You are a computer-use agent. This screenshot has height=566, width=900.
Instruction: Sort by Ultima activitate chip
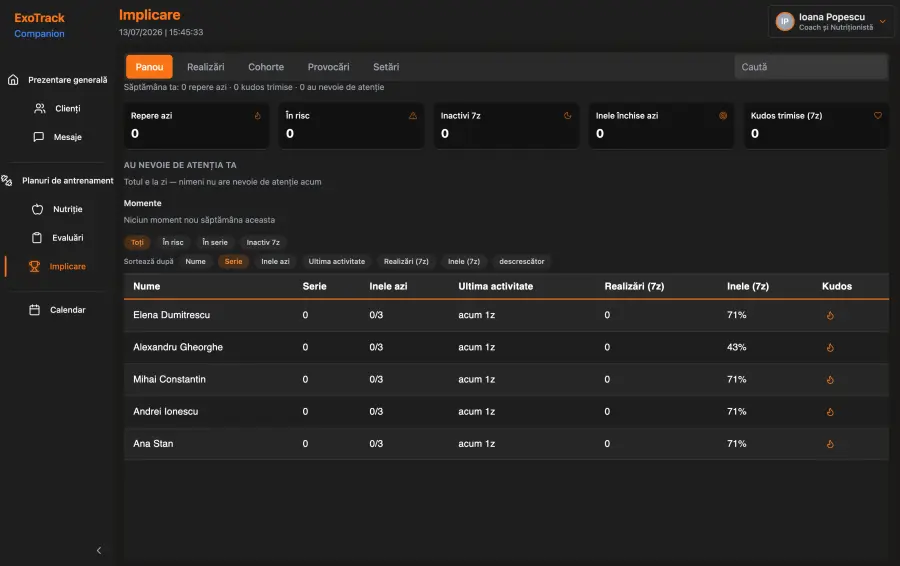336,262
